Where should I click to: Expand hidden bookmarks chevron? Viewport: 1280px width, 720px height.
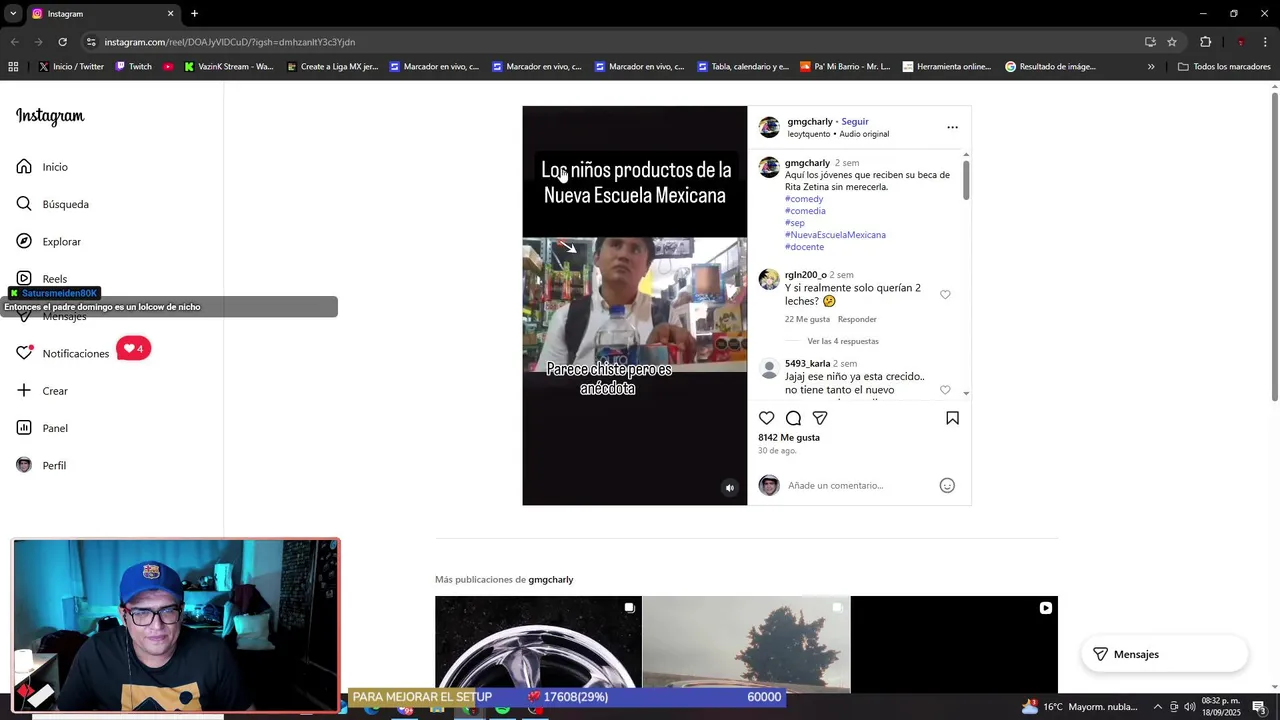[x=1151, y=67]
